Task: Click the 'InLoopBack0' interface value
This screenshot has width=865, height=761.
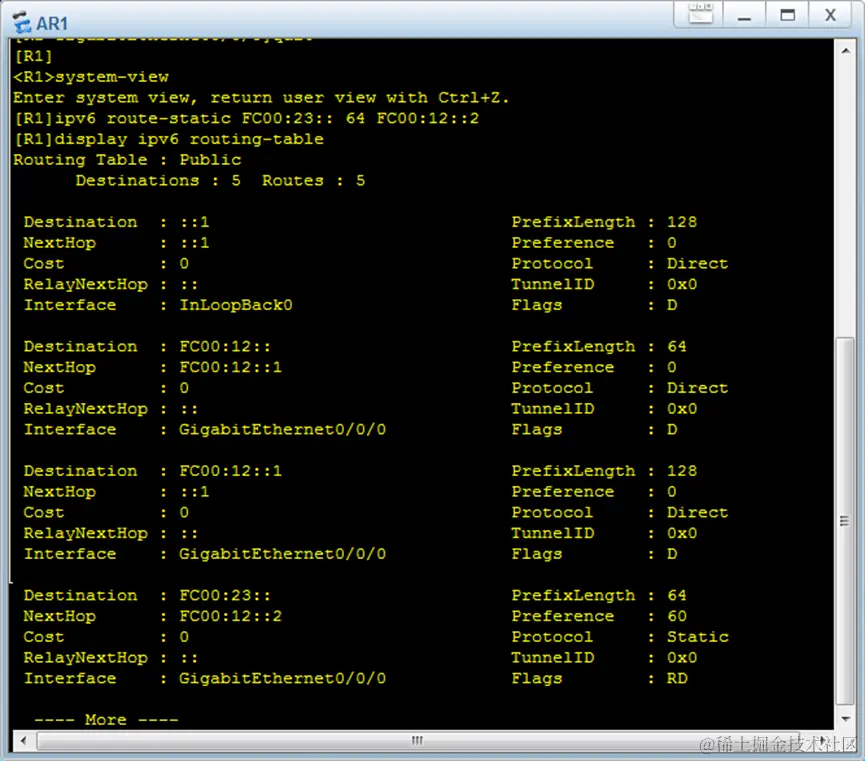Action: coord(236,305)
